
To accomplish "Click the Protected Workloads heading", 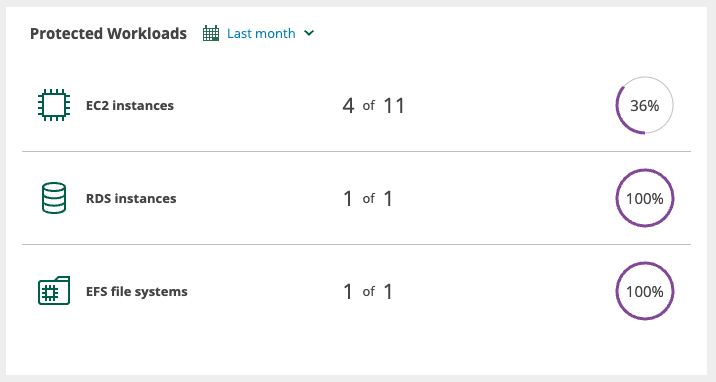I will coord(108,34).
